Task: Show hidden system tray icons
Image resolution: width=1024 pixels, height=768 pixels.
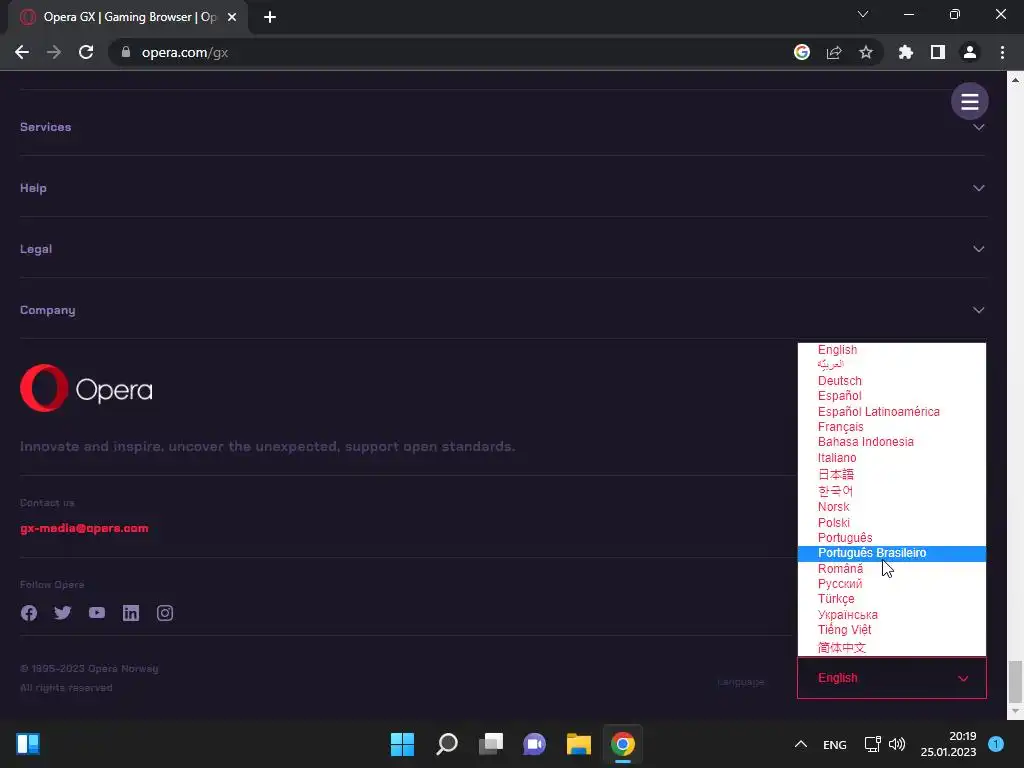Action: (801, 744)
